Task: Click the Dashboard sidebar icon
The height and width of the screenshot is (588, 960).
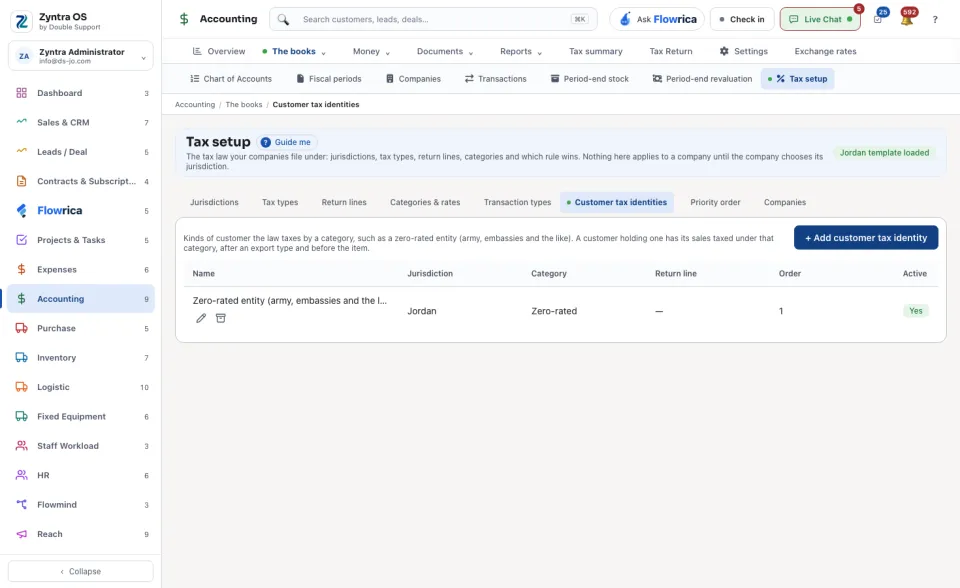Action: [x=21, y=93]
